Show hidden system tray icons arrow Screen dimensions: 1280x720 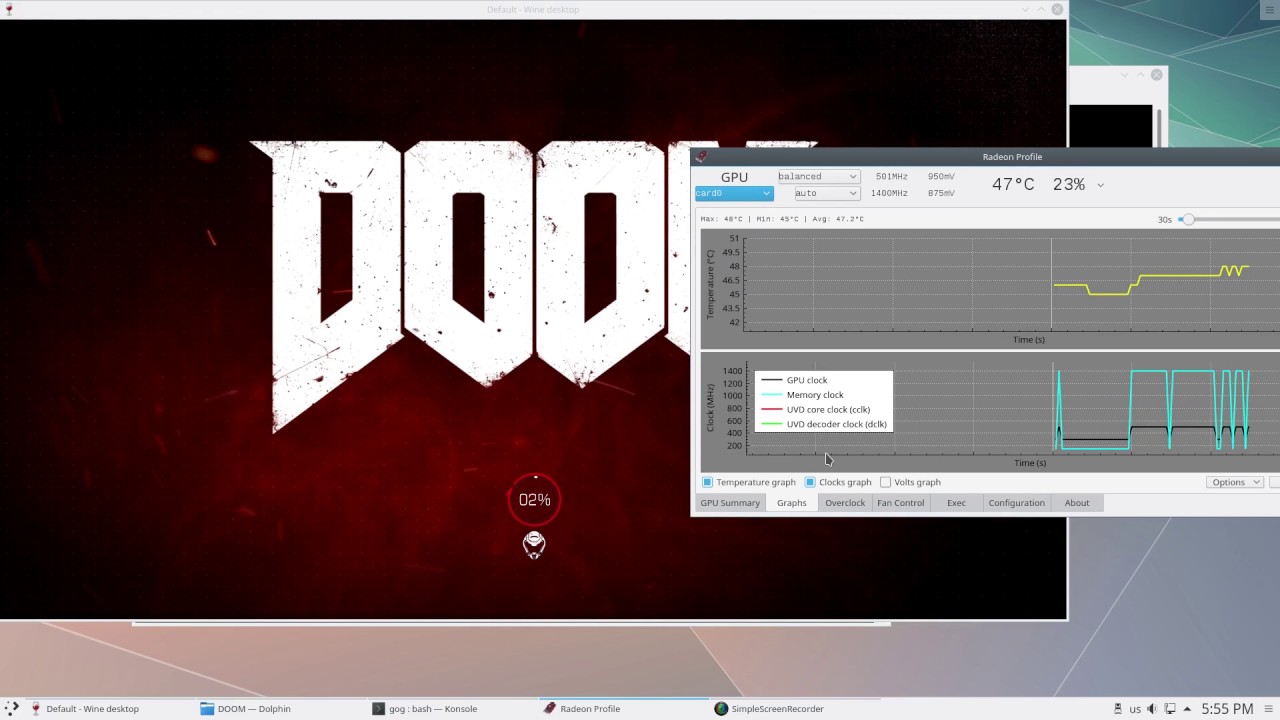pos(1187,708)
